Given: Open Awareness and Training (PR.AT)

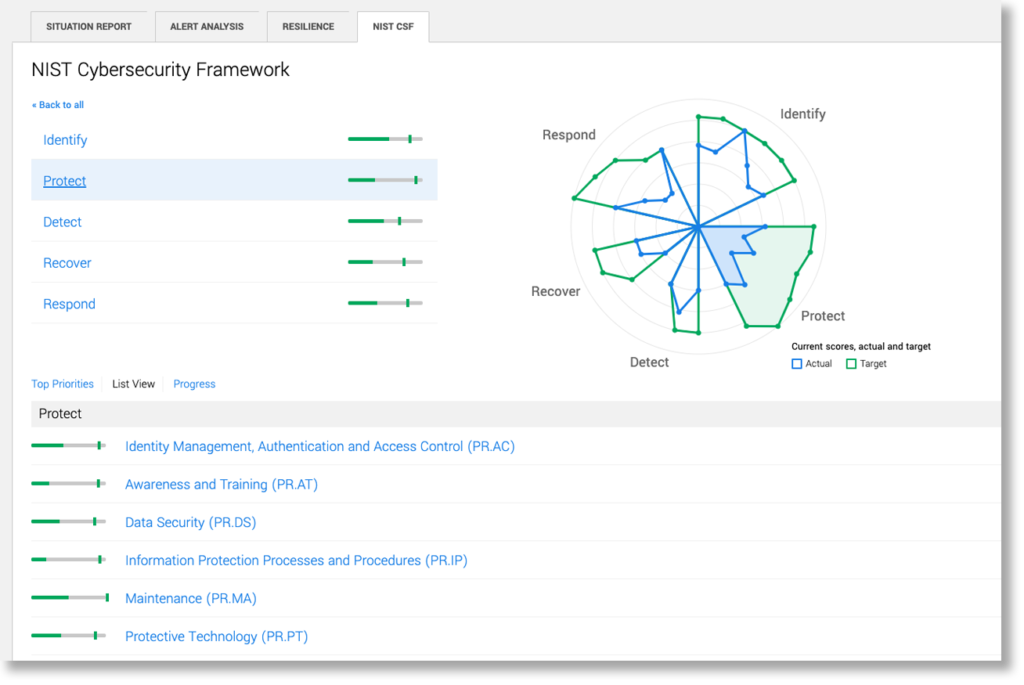Looking at the screenshot, I should (221, 483).
